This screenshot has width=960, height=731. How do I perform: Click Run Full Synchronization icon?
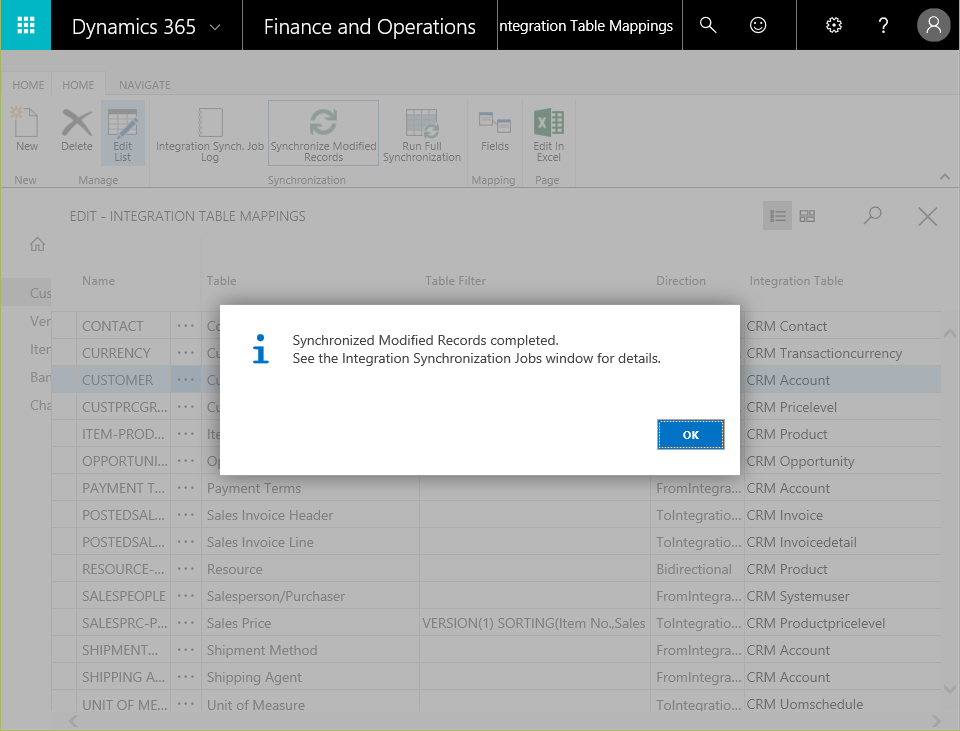422,133
